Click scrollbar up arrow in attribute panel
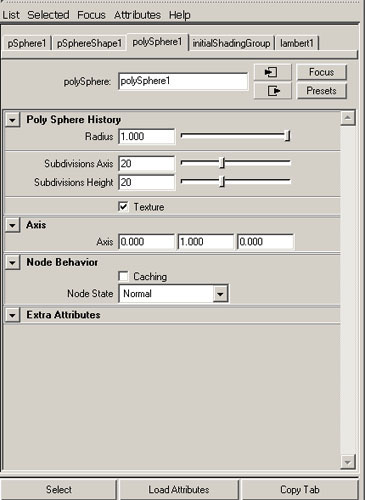Image resolution: width=365 pixels, height=500 pixels. click(x=348, y=118)
